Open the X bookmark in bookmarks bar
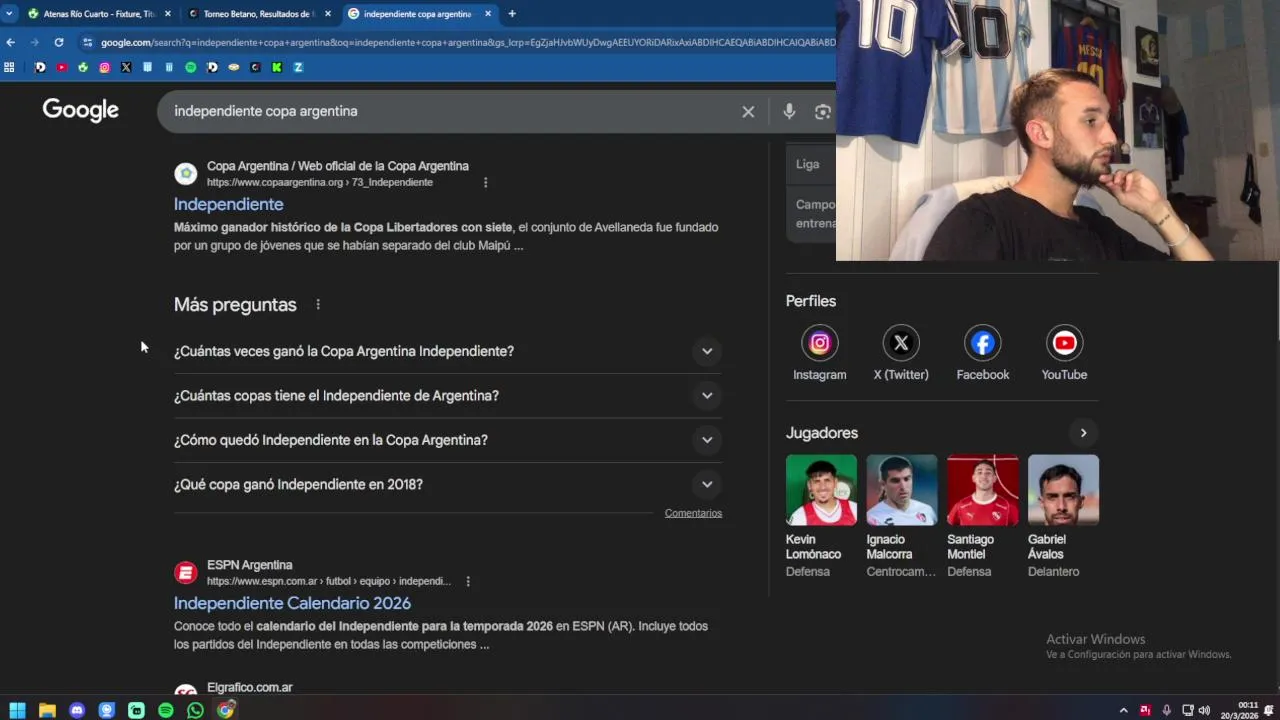The image size is (1280, 720). 126,67
